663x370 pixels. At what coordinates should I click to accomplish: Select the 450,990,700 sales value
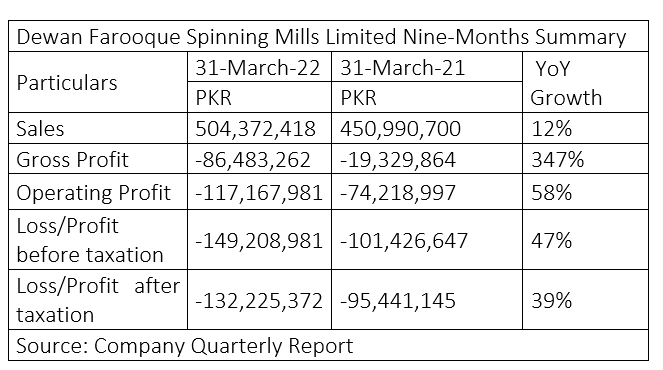(427, 128)
